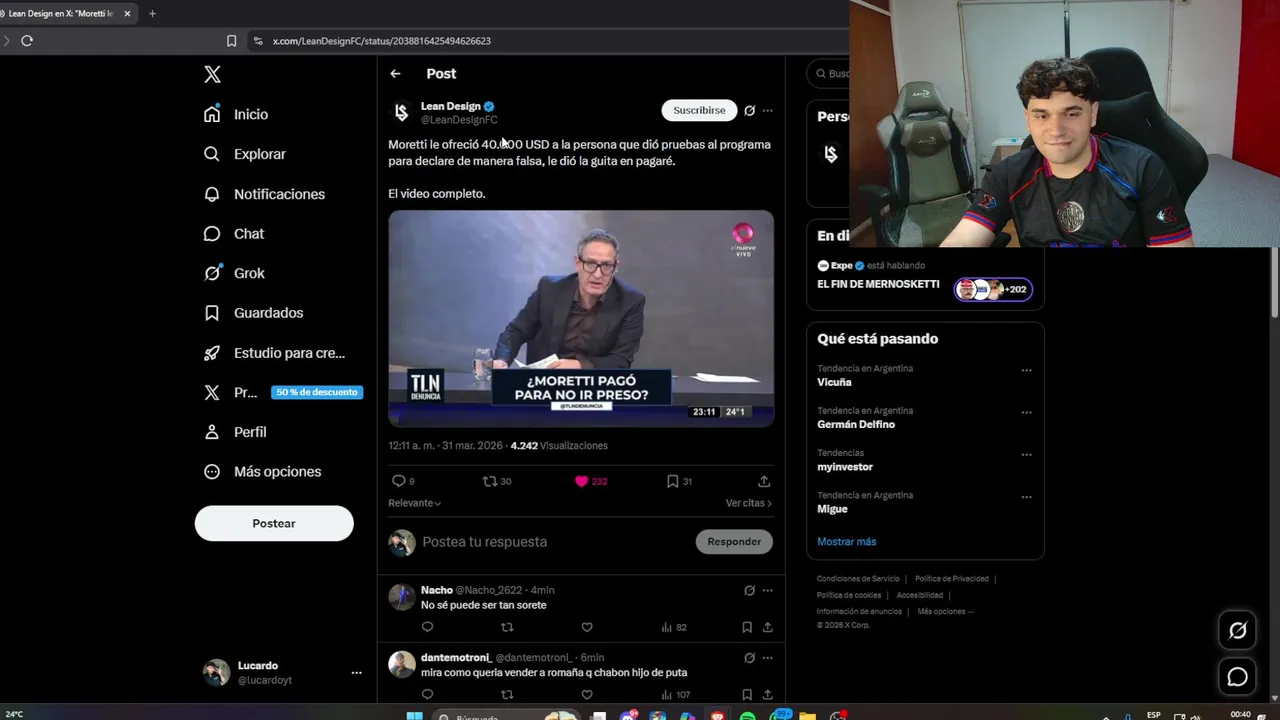The width and height of the screenshot is (1280, 720).
Task: Repost dantemotroni_'s comment
Action: click(507, 694)
